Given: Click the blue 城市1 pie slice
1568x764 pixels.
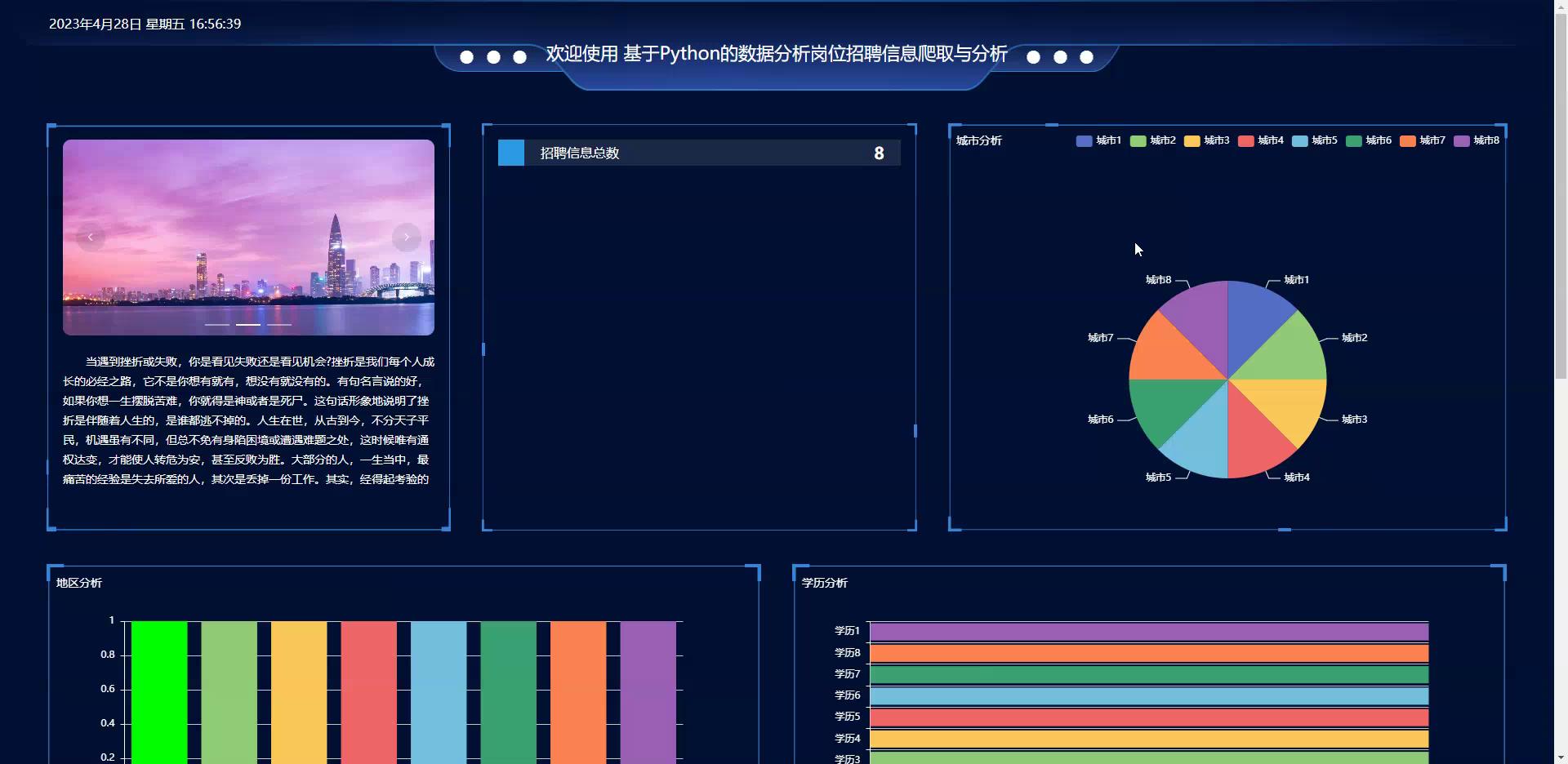Looking at the screenshot, I should tap(1252, 322).
